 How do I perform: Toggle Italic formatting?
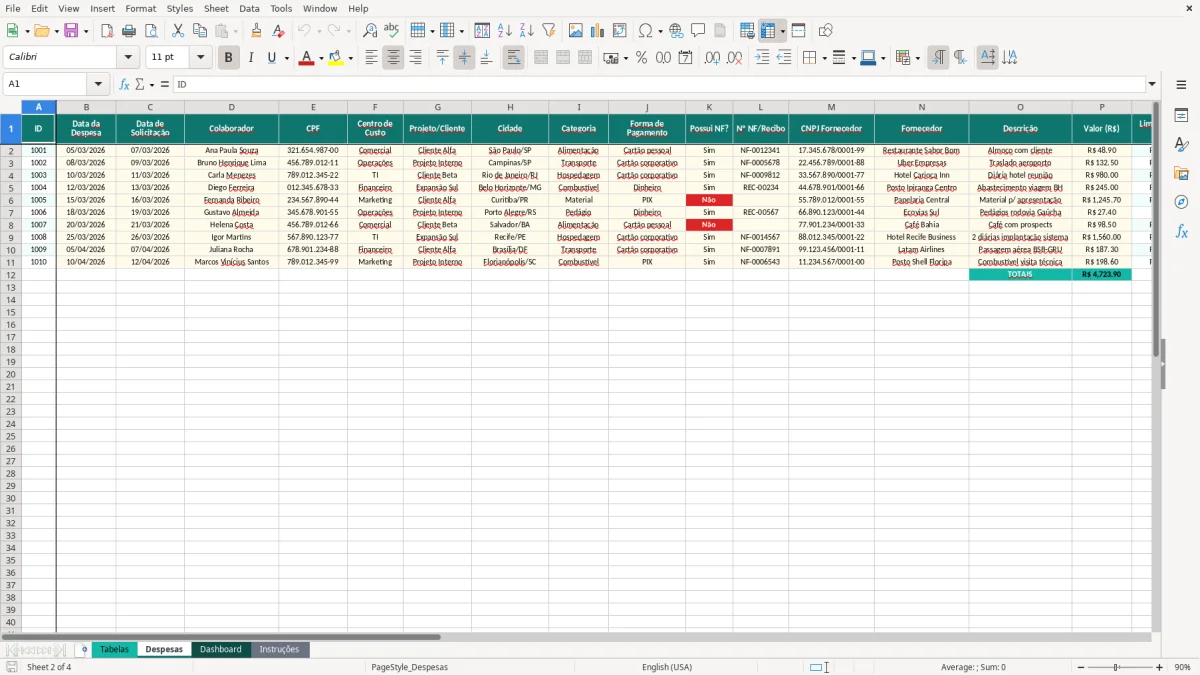[x=250, y=58]
